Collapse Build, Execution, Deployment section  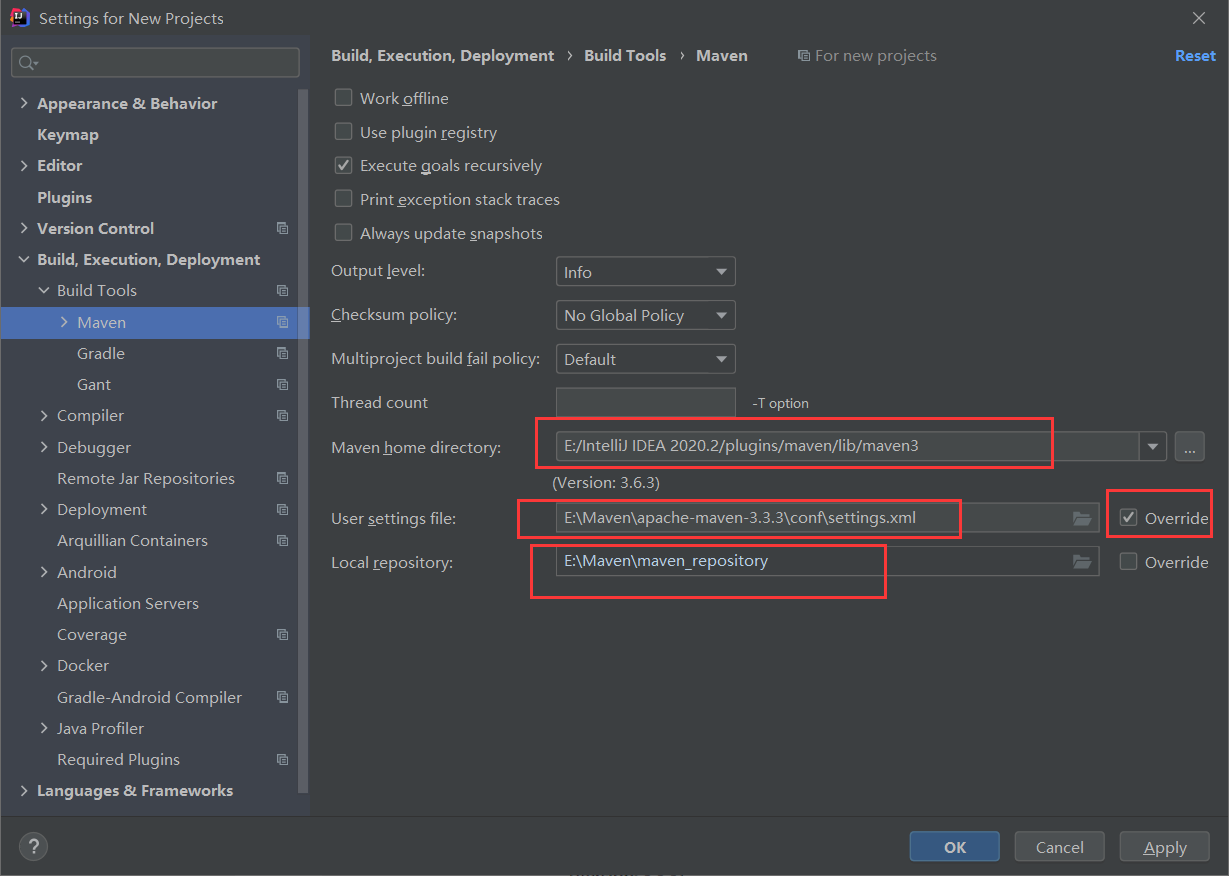24,259
